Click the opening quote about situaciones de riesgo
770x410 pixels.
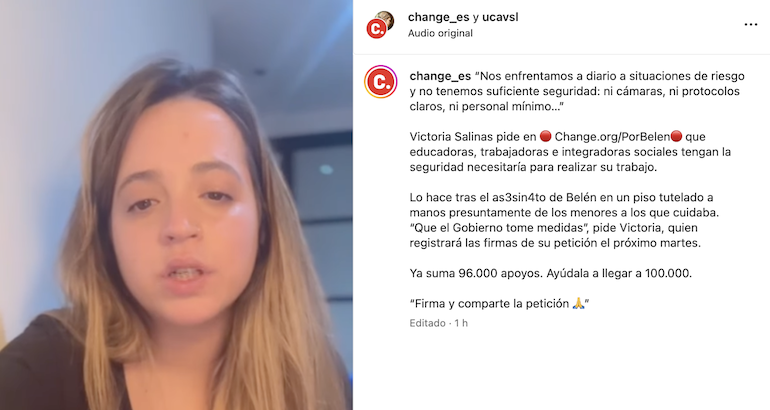577,91
